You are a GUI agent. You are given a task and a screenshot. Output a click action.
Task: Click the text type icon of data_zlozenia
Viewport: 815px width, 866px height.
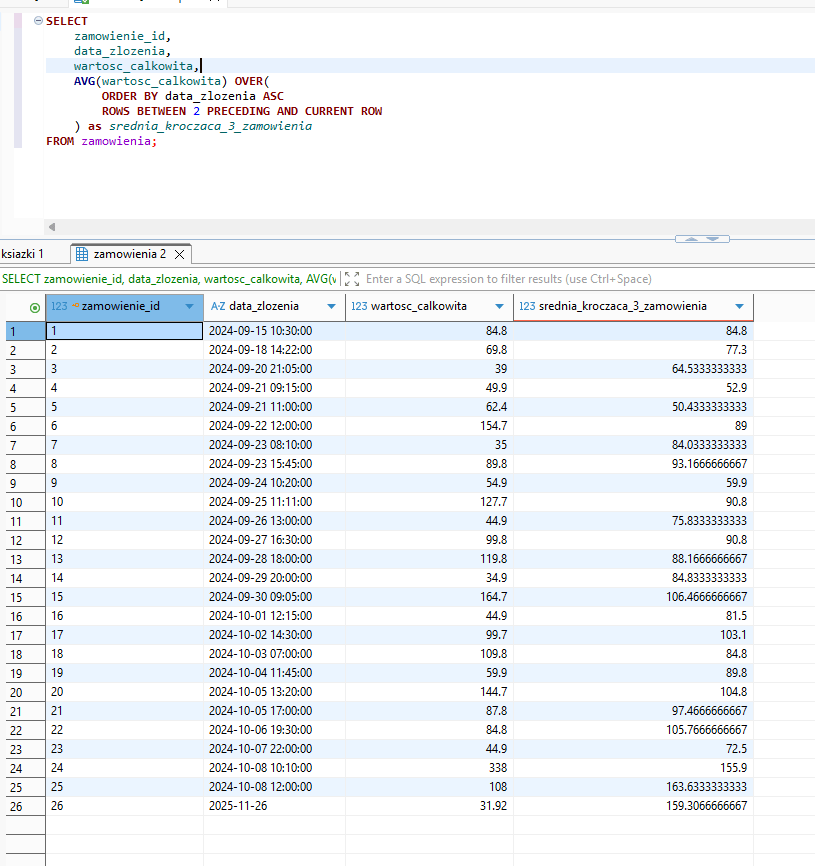pyautogui.click(x=218, y=306)
